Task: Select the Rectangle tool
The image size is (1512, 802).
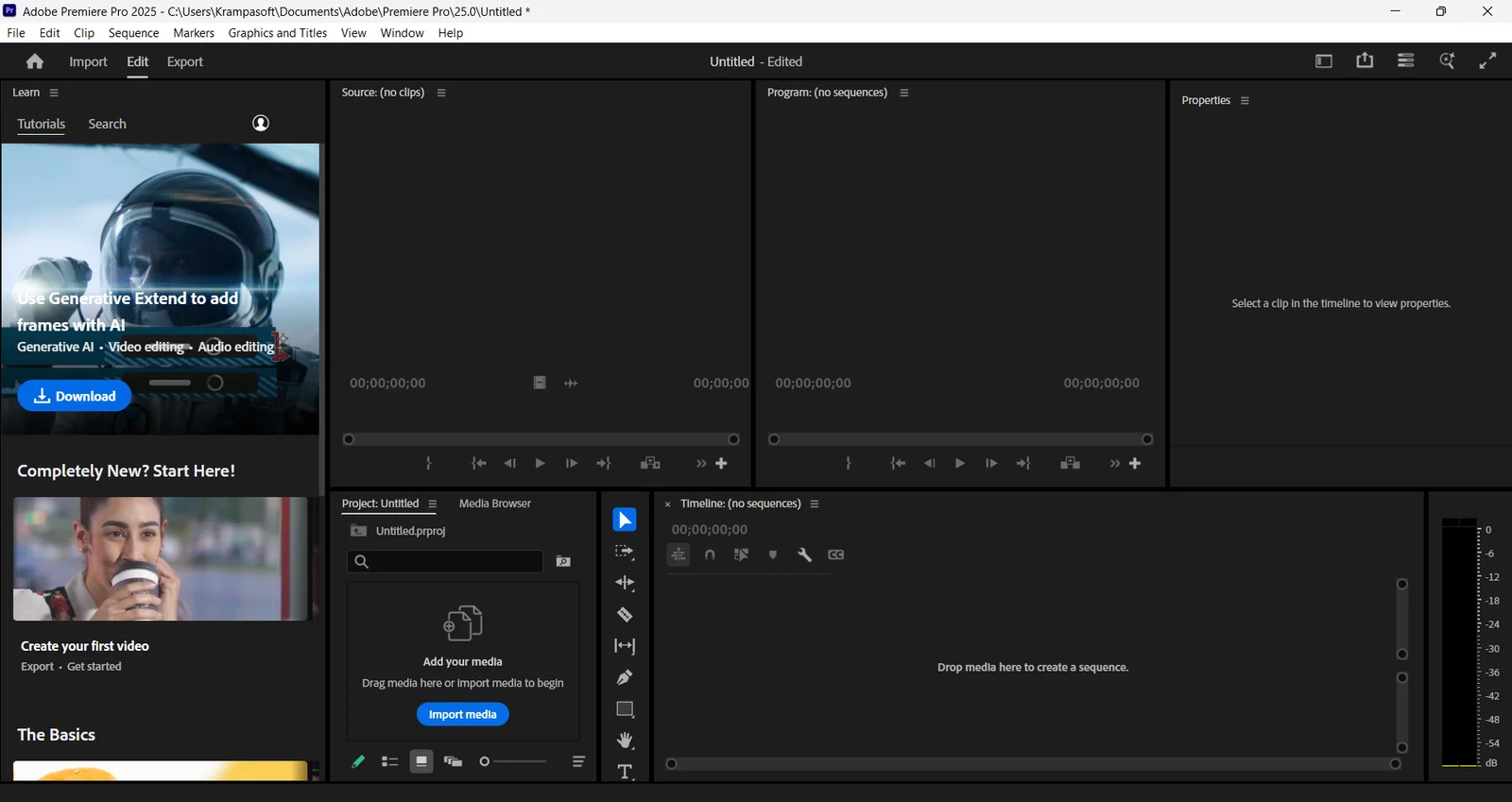Action: click(x=625, y=709)
